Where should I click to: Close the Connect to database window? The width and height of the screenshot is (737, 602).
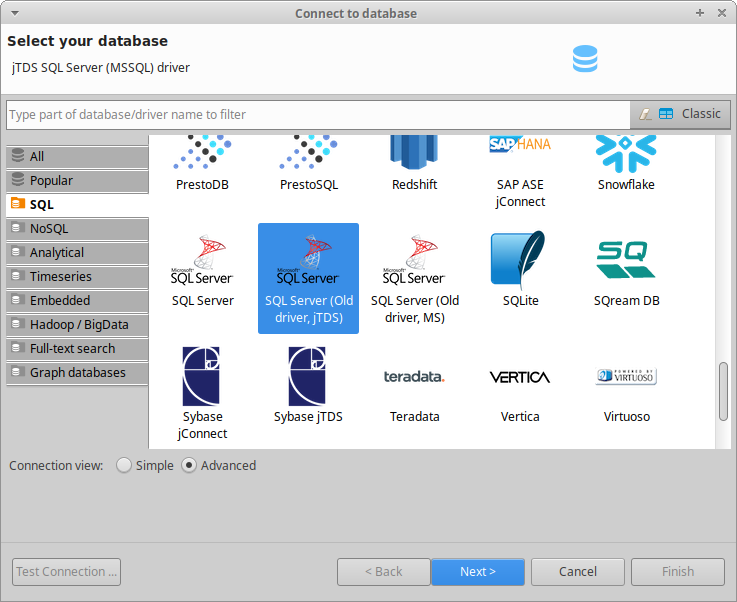(722, 13)
